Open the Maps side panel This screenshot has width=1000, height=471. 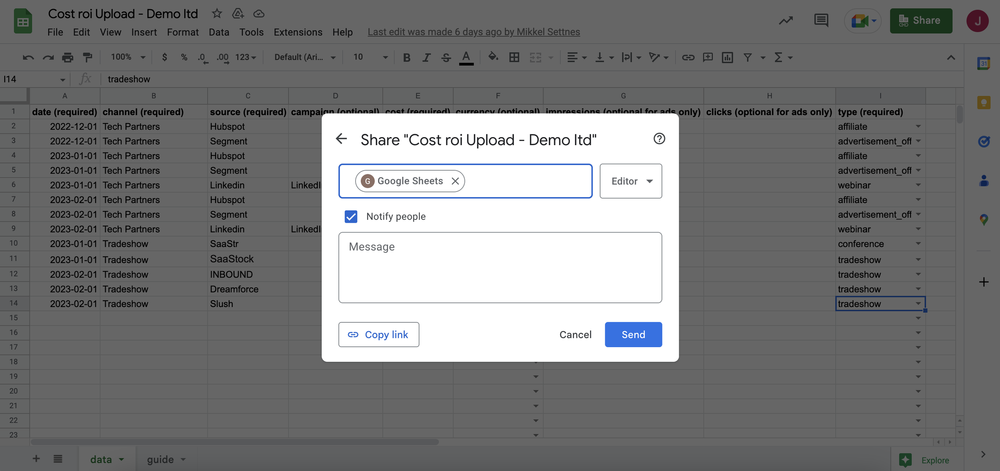pos(983,219)
